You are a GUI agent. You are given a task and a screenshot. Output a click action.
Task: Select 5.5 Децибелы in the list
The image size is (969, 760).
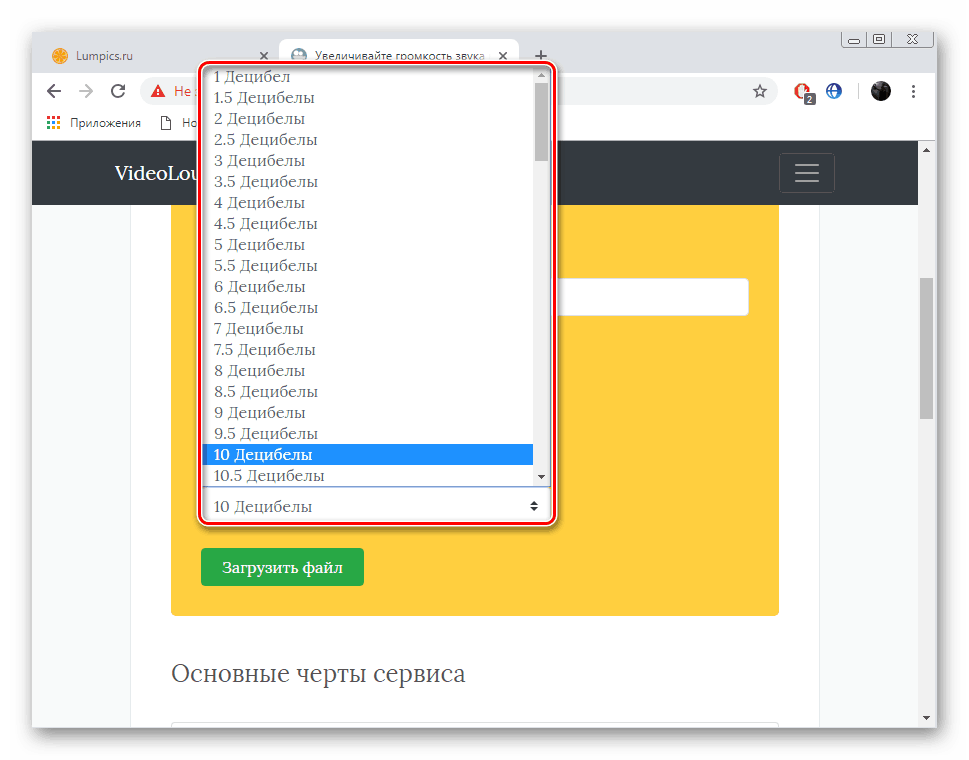tap(368, 266)
